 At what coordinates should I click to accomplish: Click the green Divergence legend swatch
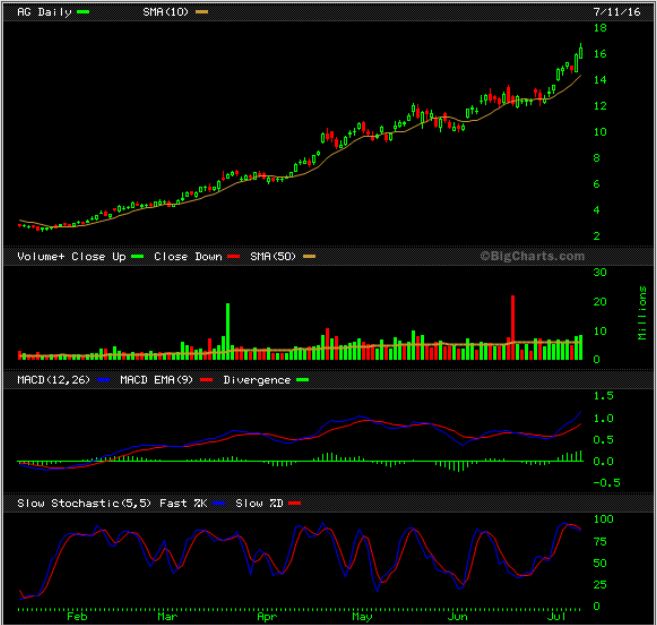302,380
